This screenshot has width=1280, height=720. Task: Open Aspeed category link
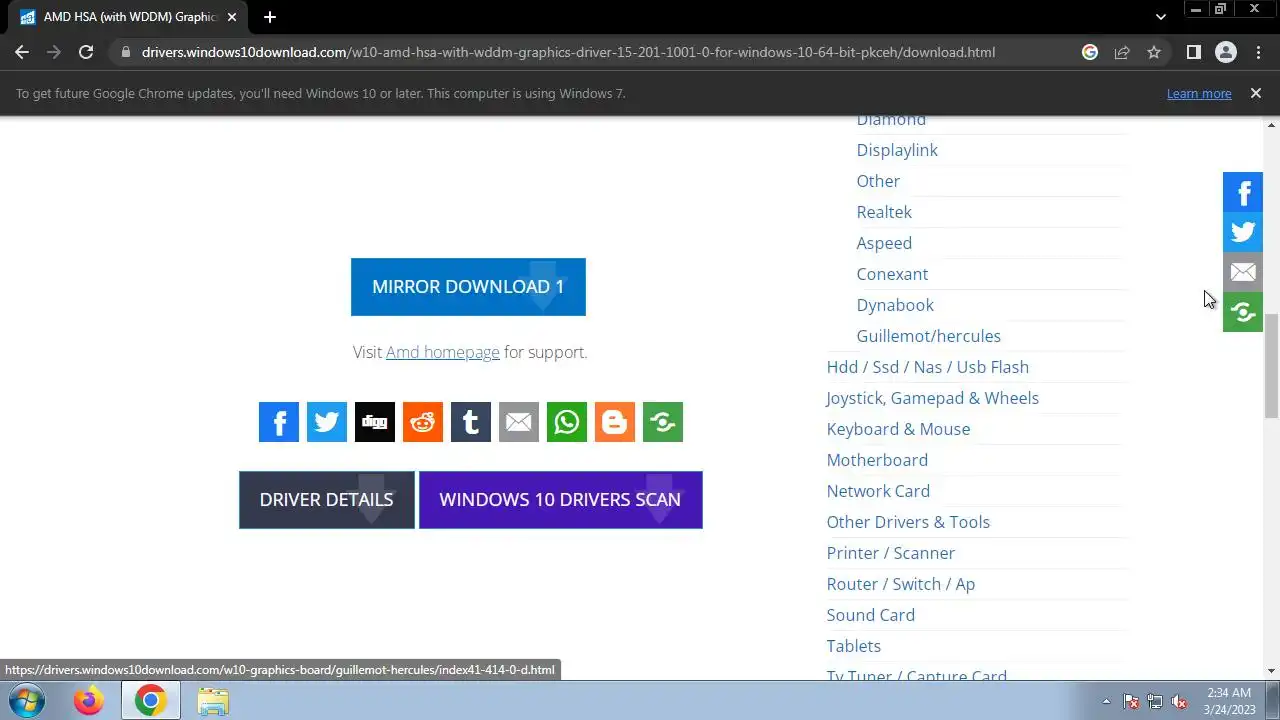(884, 243)
